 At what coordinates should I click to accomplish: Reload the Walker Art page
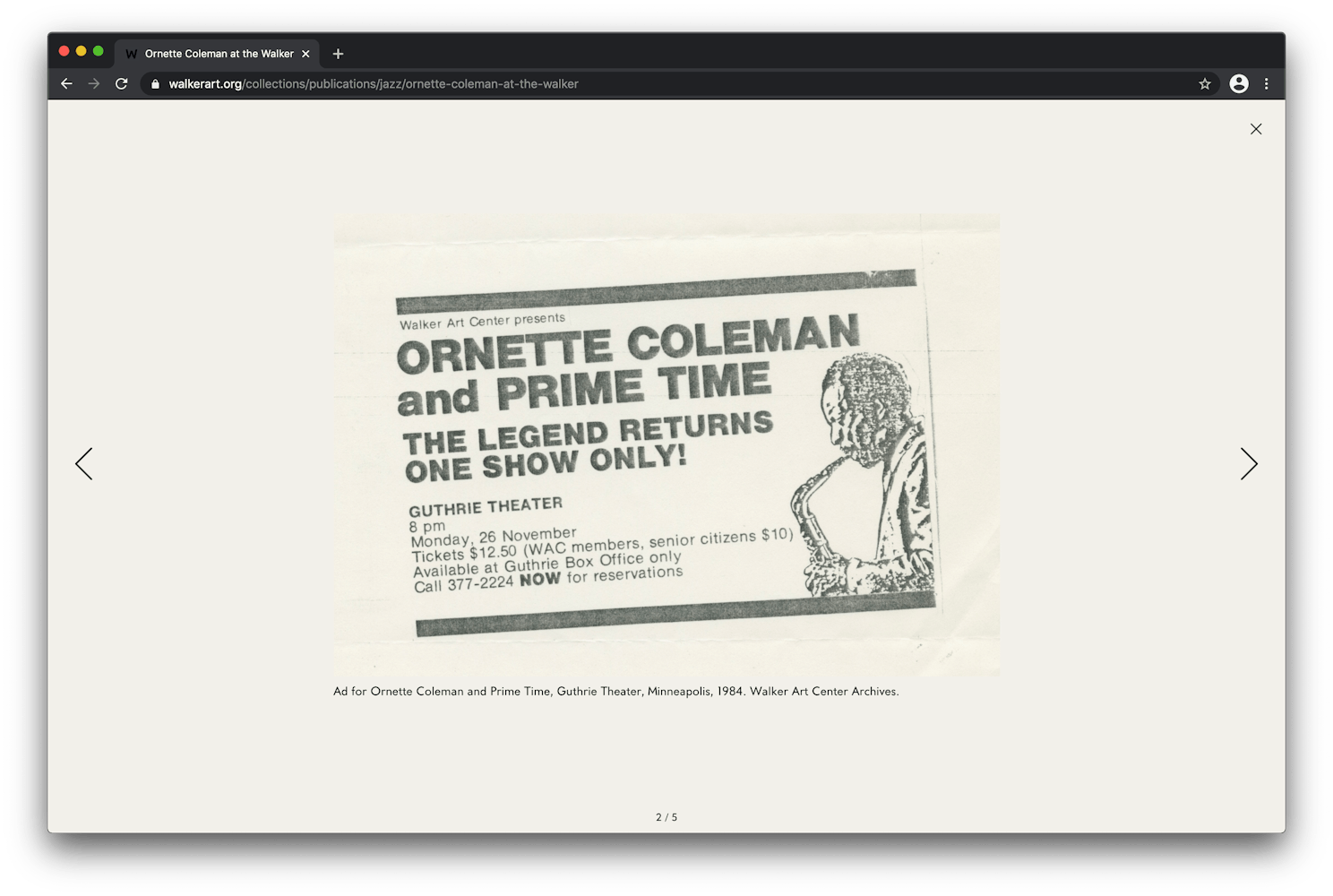(x=122, y=83)
